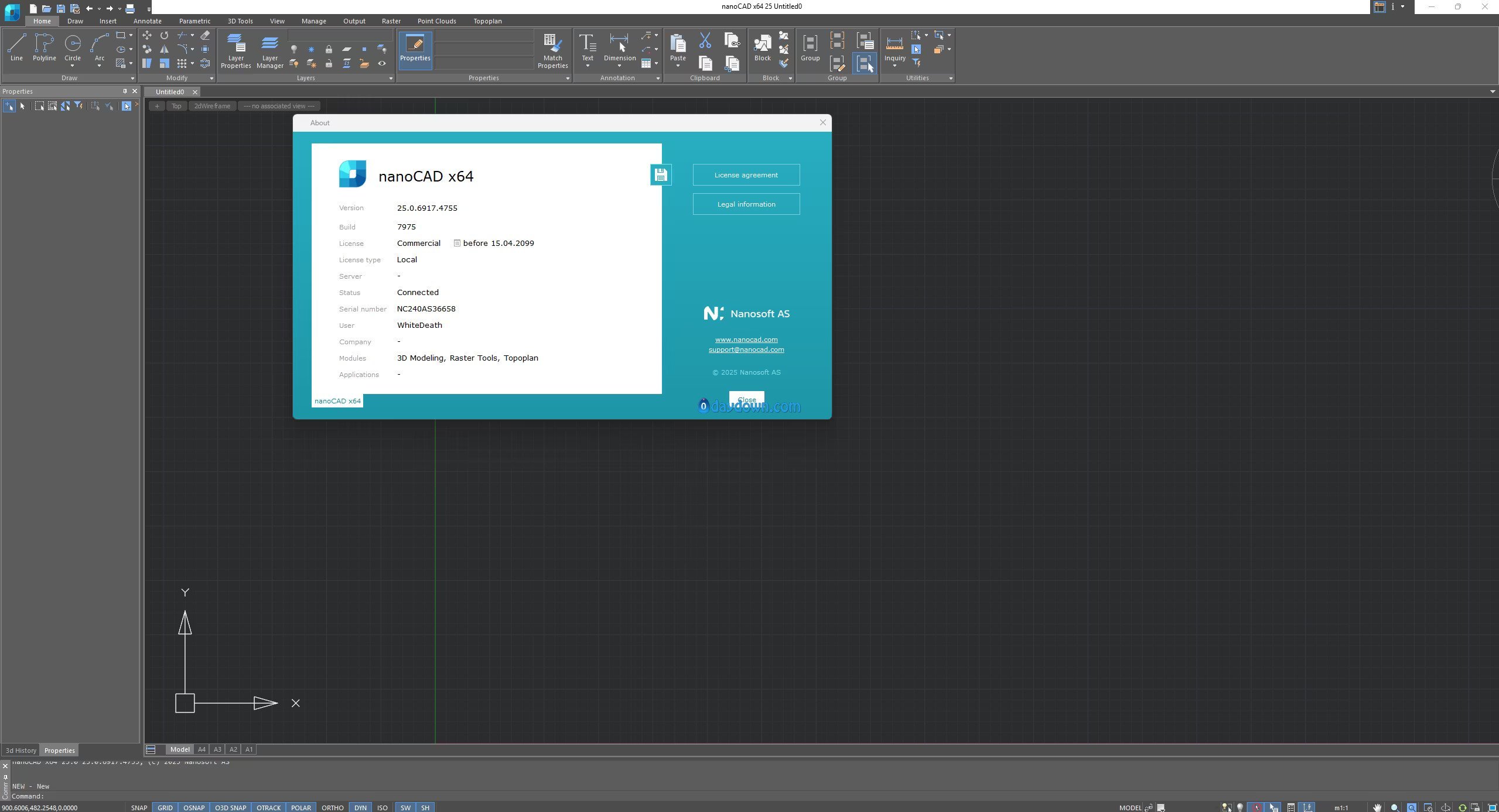Image resolution: width=1499 pixels, height=812 pixels.
Task: Open the Circle tool dropdown arrow
Action: [73, 66]
